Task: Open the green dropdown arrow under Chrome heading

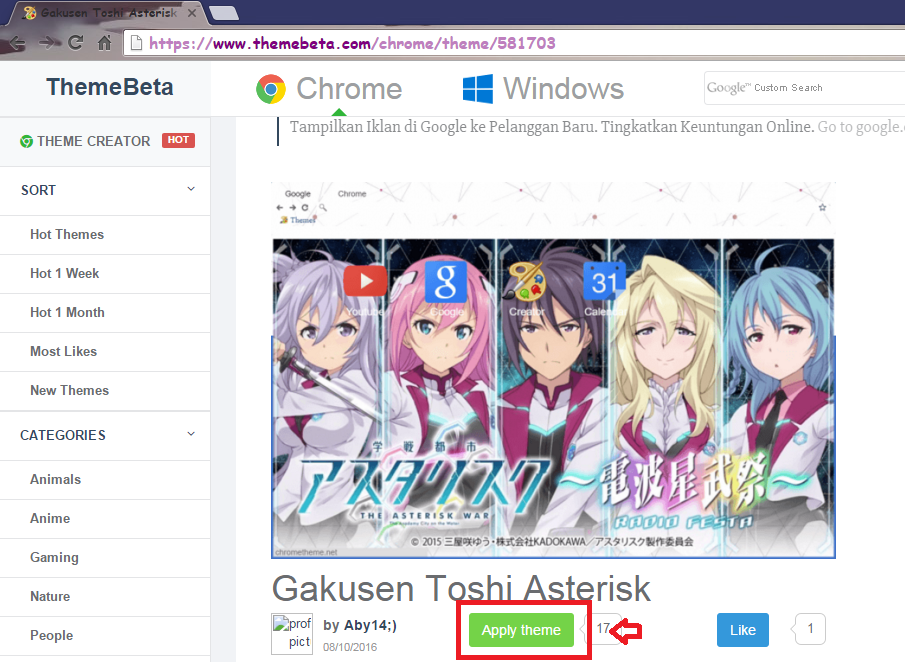Action: [x=339, y=112]
